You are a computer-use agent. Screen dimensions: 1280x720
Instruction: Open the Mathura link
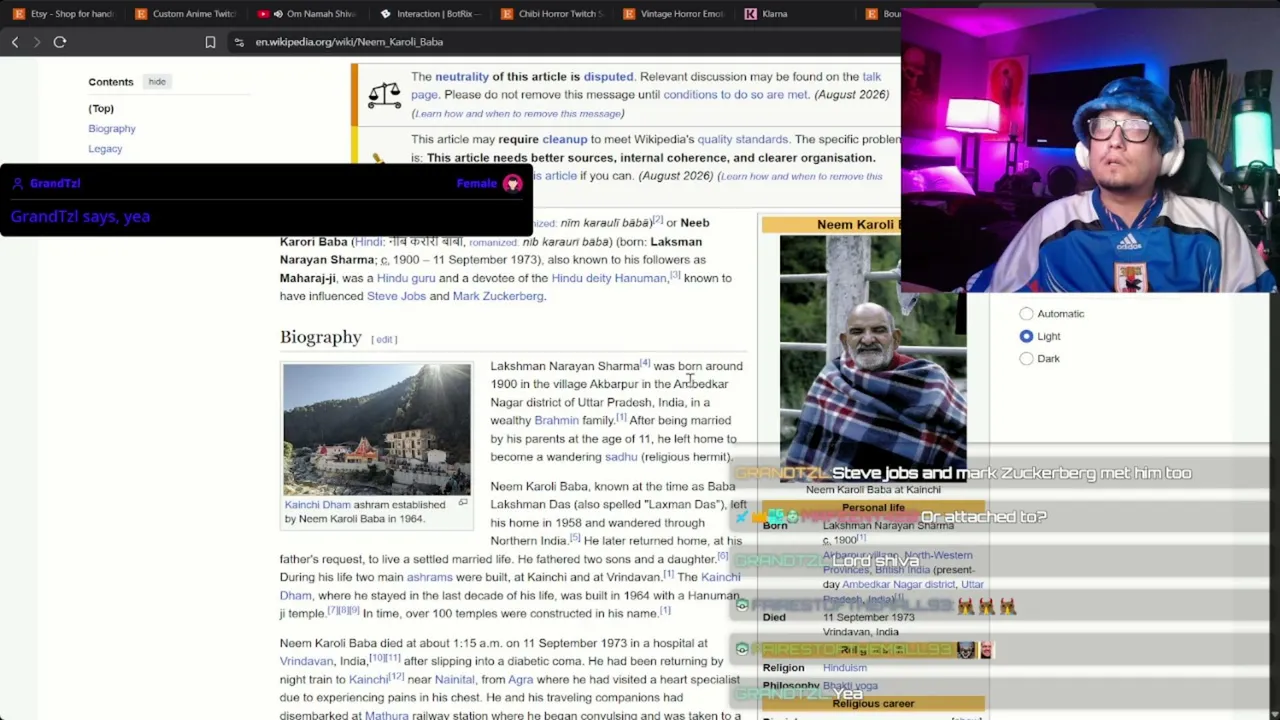(x=386, y=715)
